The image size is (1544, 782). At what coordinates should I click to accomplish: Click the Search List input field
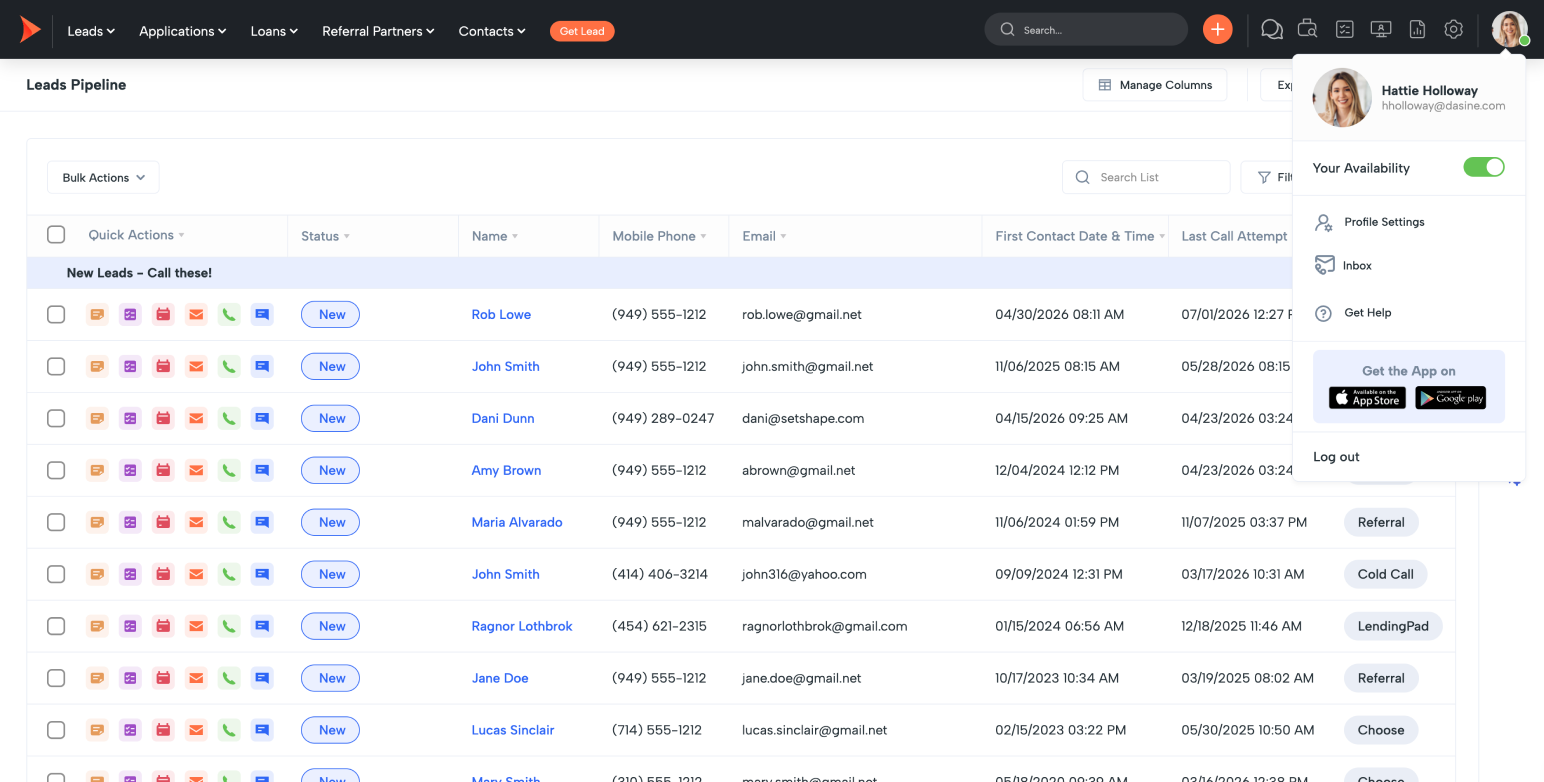[1146, 177]
